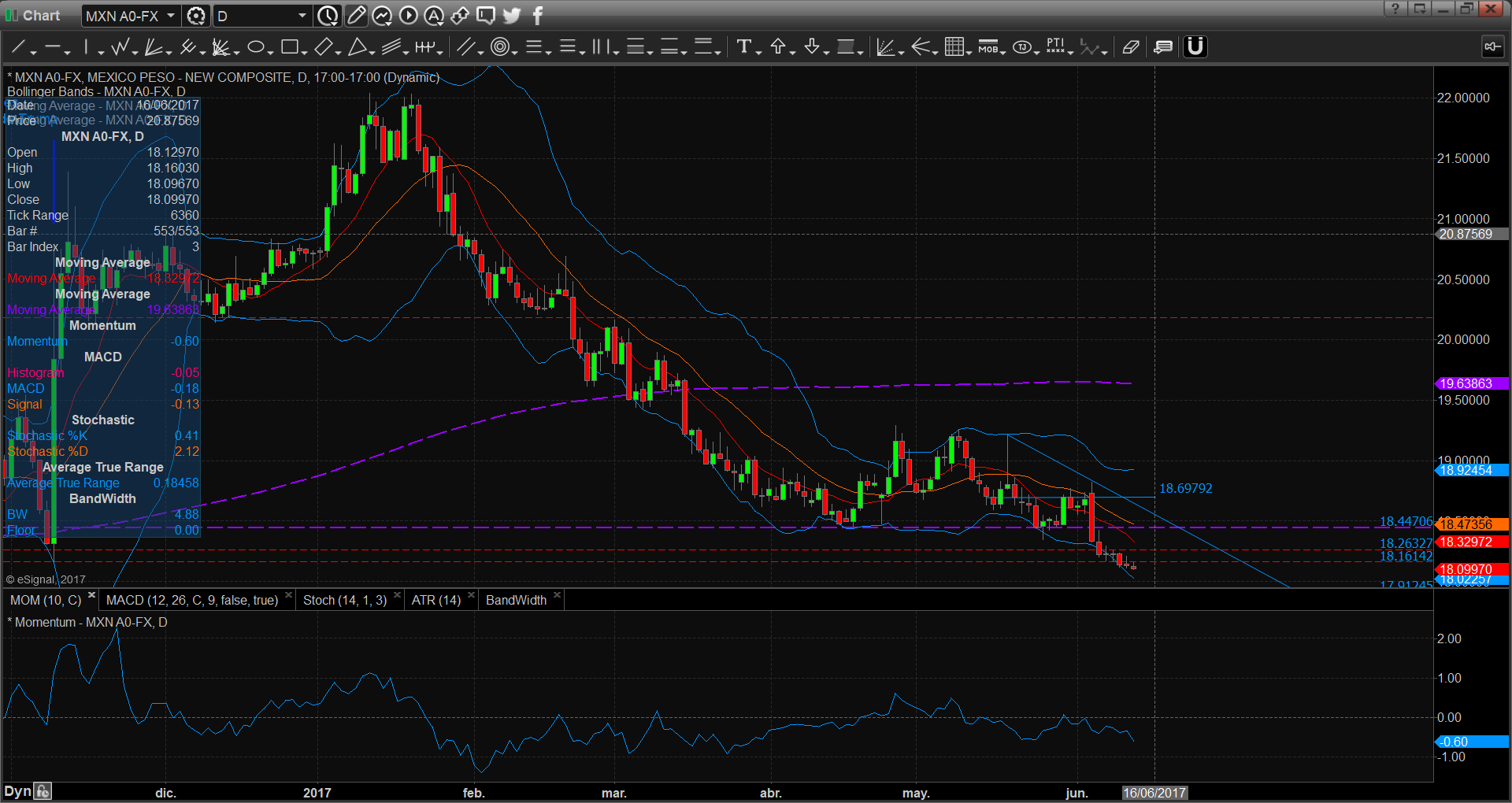Screen dimensions: 1512x803
Task: Share chart via Twitter icon
Action: pos(512,16)
